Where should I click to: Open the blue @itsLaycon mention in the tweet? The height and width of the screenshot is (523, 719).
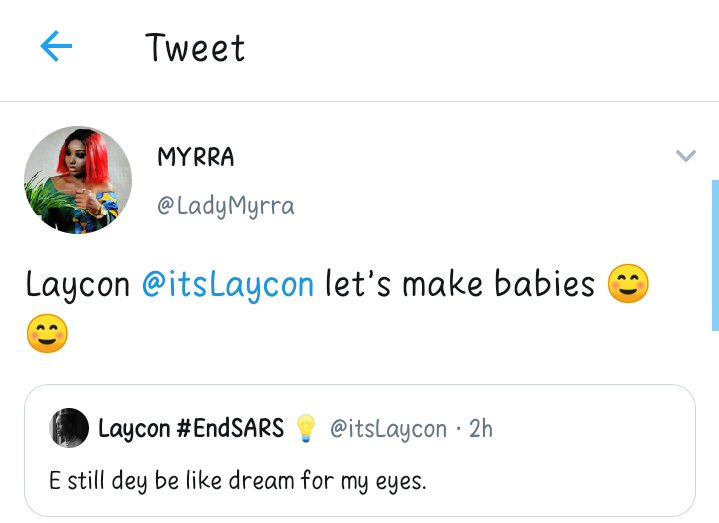[228, 284]
